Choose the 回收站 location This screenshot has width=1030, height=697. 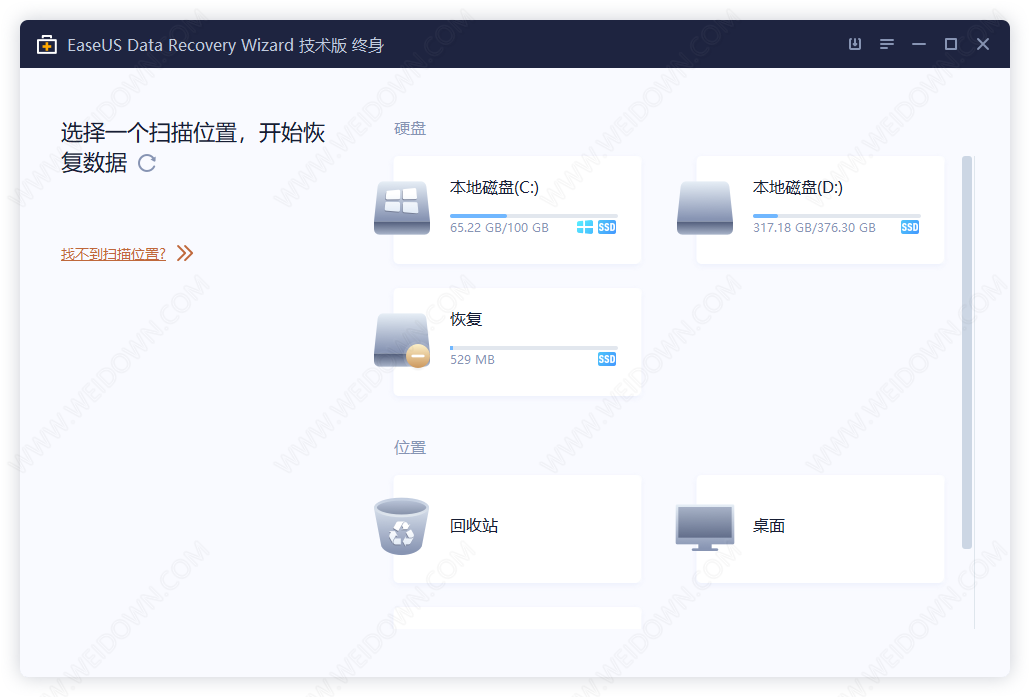coord(474,526)
